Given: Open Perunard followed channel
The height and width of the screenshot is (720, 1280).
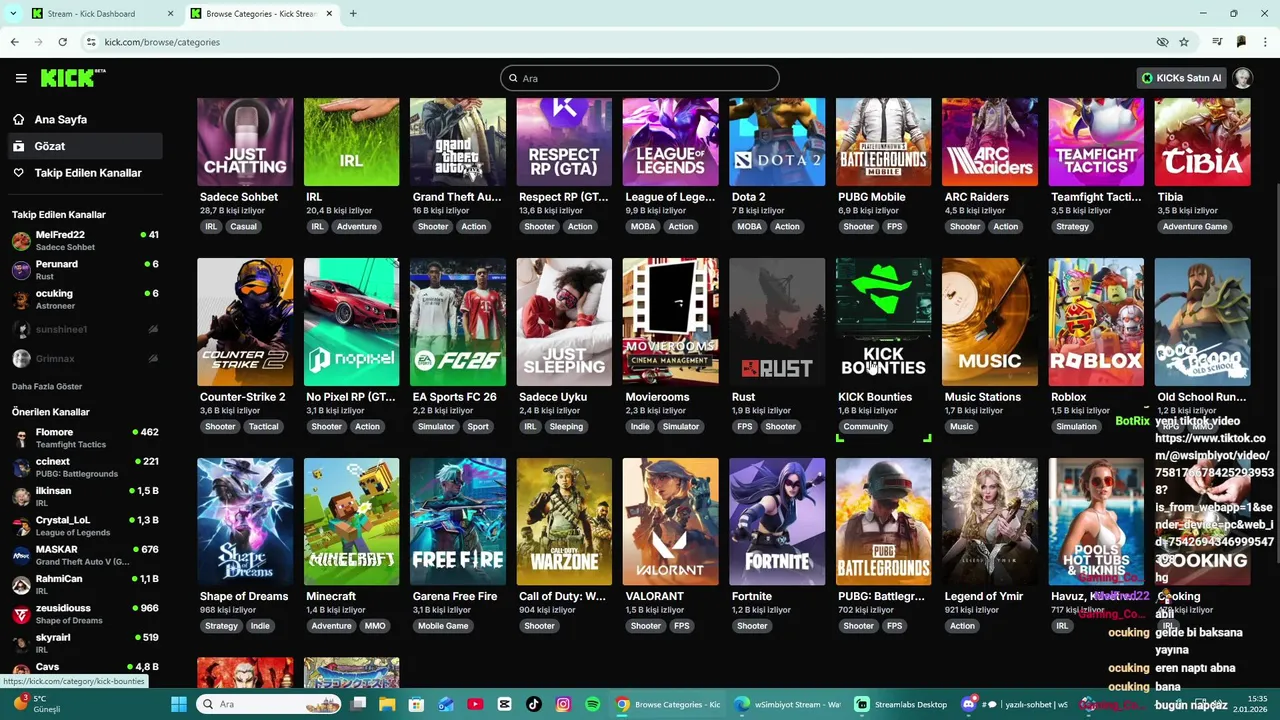Looking at the screenshot, I should [85, 269].
